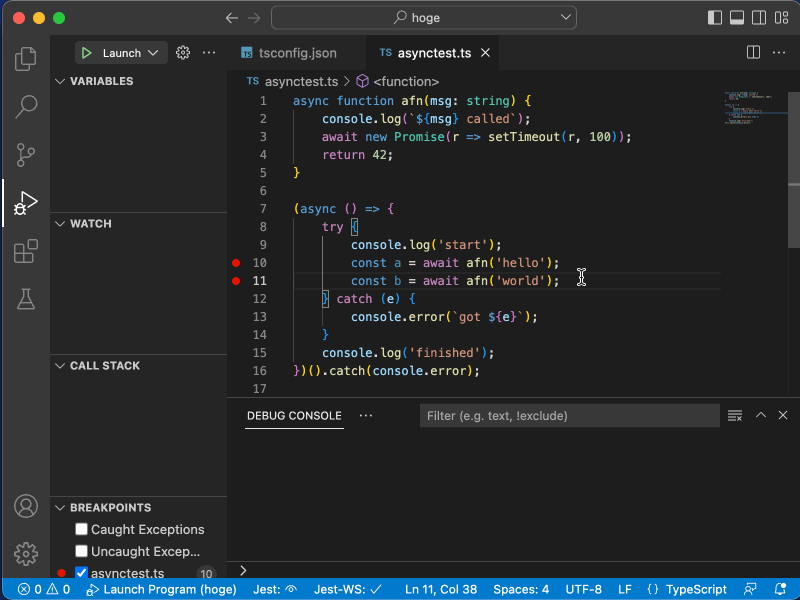Uncheck the asynctest.ts breakpoints entry
Viewport: 800px width, 600px height.
click(81, 572)
